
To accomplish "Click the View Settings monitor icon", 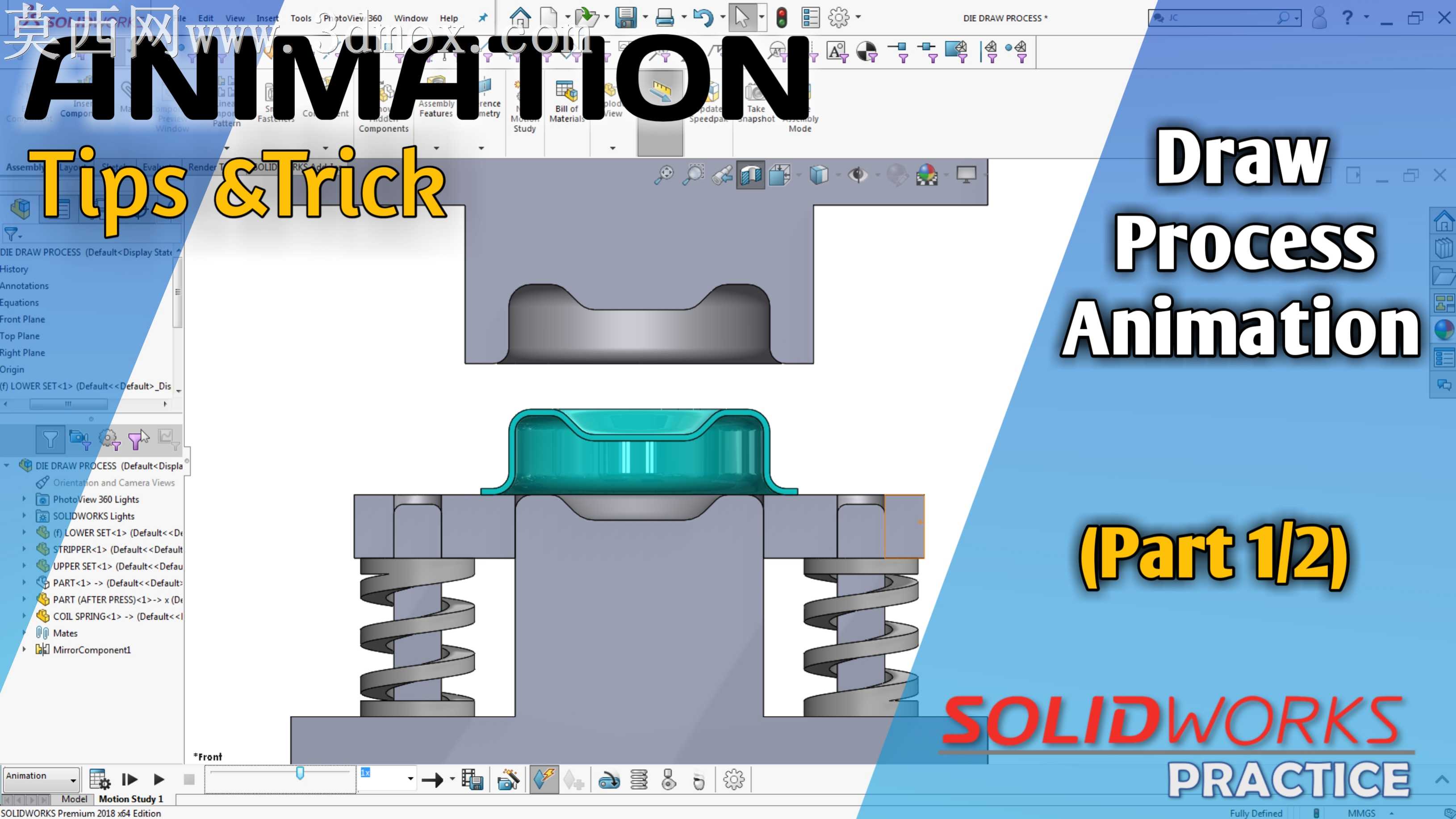I will click(966, 175).
